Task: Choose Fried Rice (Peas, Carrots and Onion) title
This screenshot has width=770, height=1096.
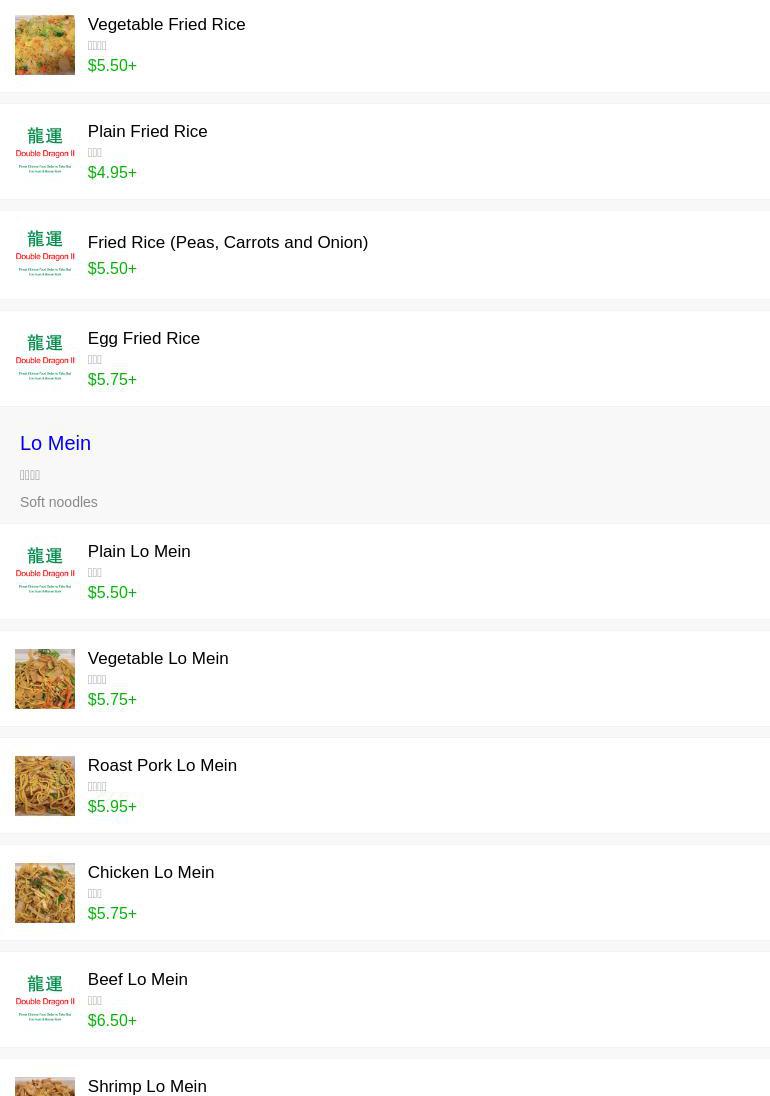Action: click(x=227, y=242)
